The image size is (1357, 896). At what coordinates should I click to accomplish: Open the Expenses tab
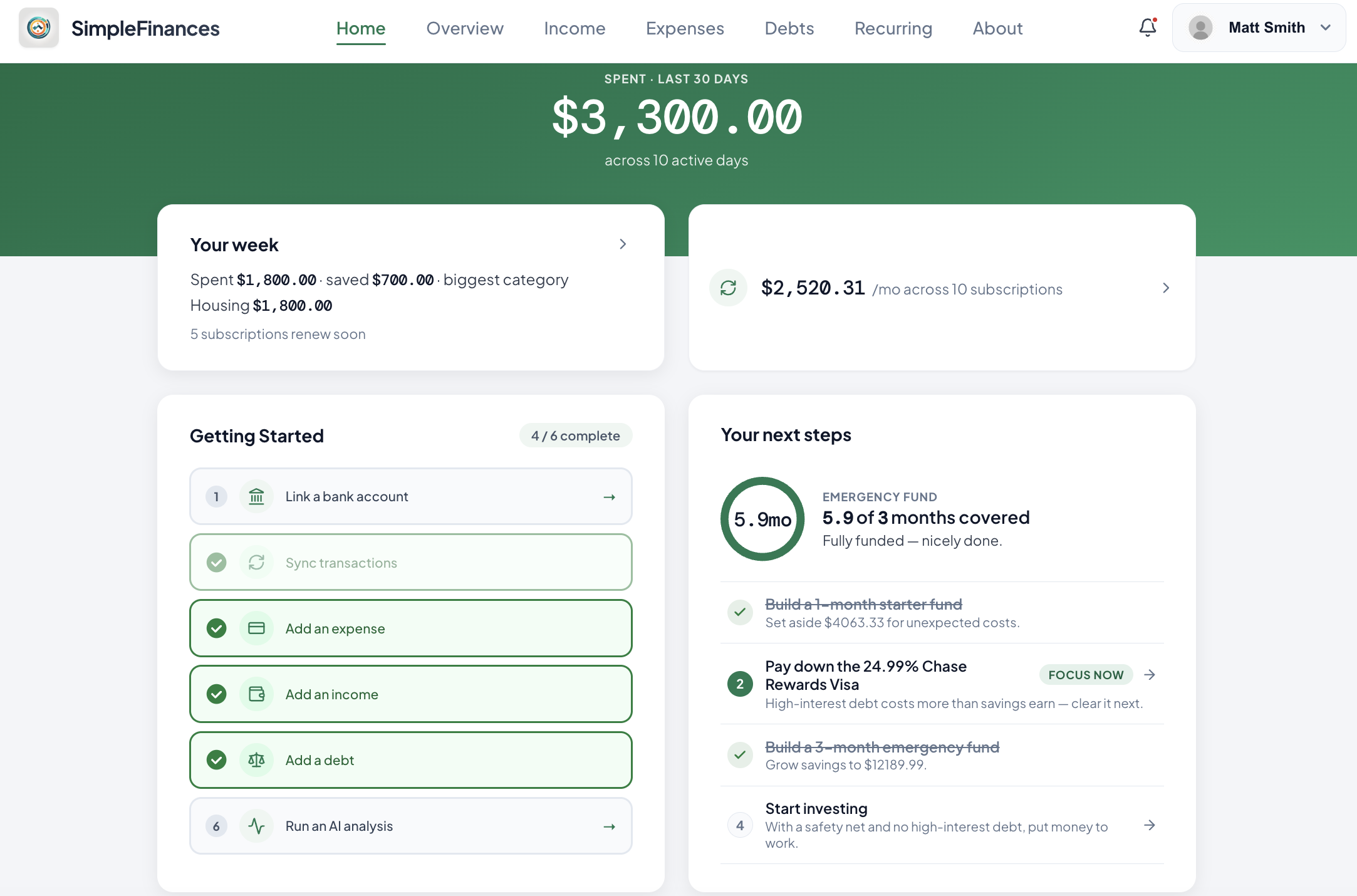tap(685, 28)
